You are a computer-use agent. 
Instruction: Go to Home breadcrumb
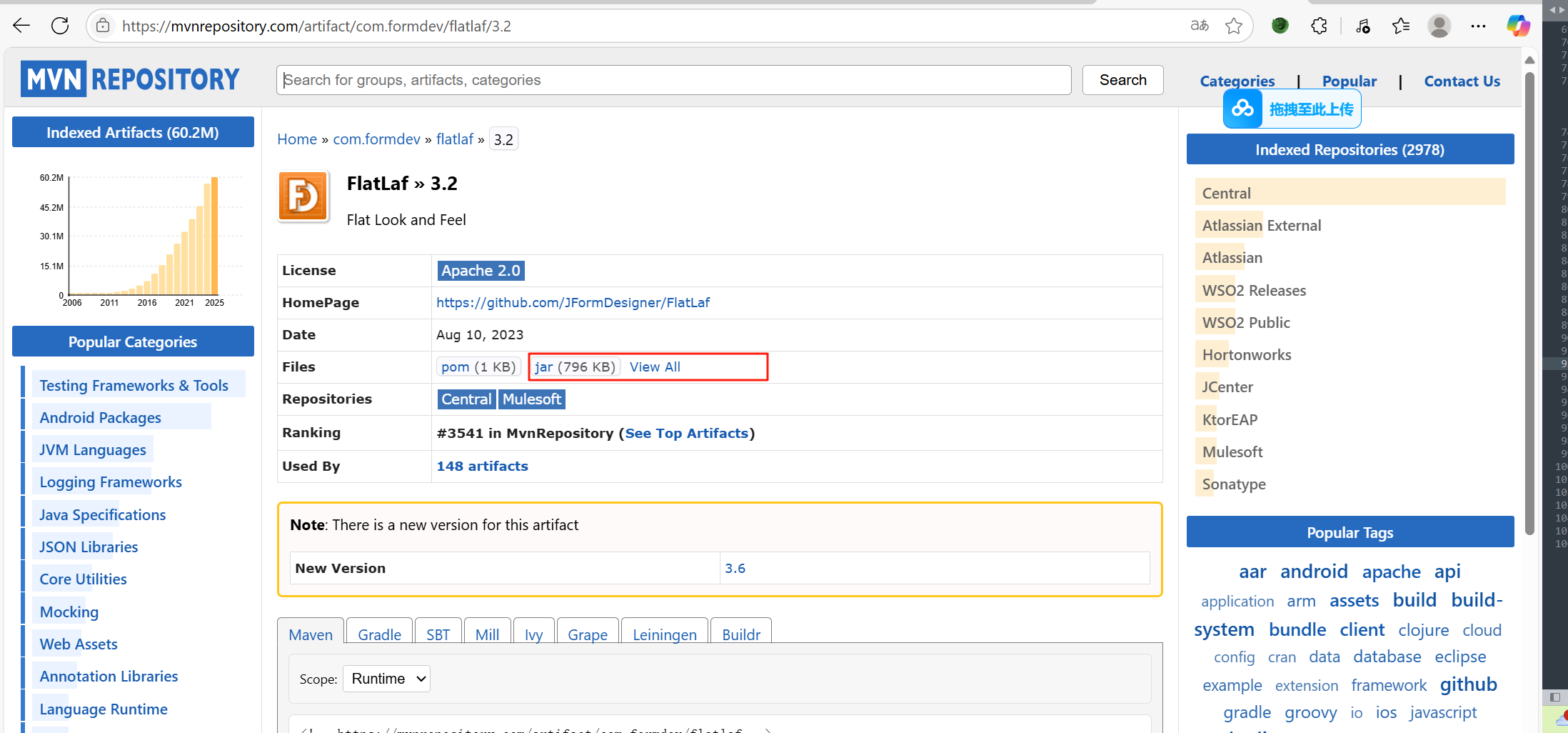click(x=297, y=139)
